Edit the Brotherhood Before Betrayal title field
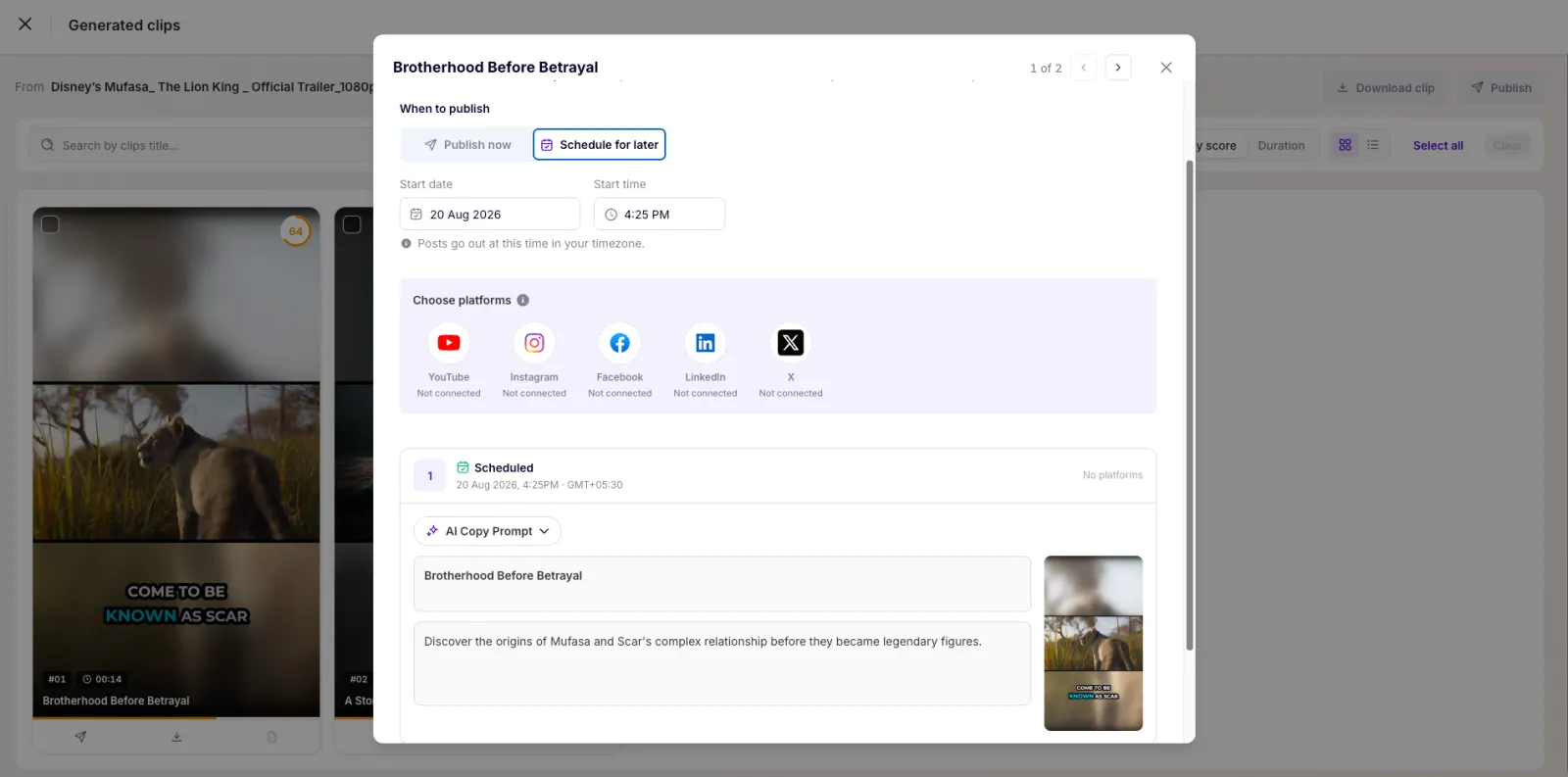 (x=722, y=584)
